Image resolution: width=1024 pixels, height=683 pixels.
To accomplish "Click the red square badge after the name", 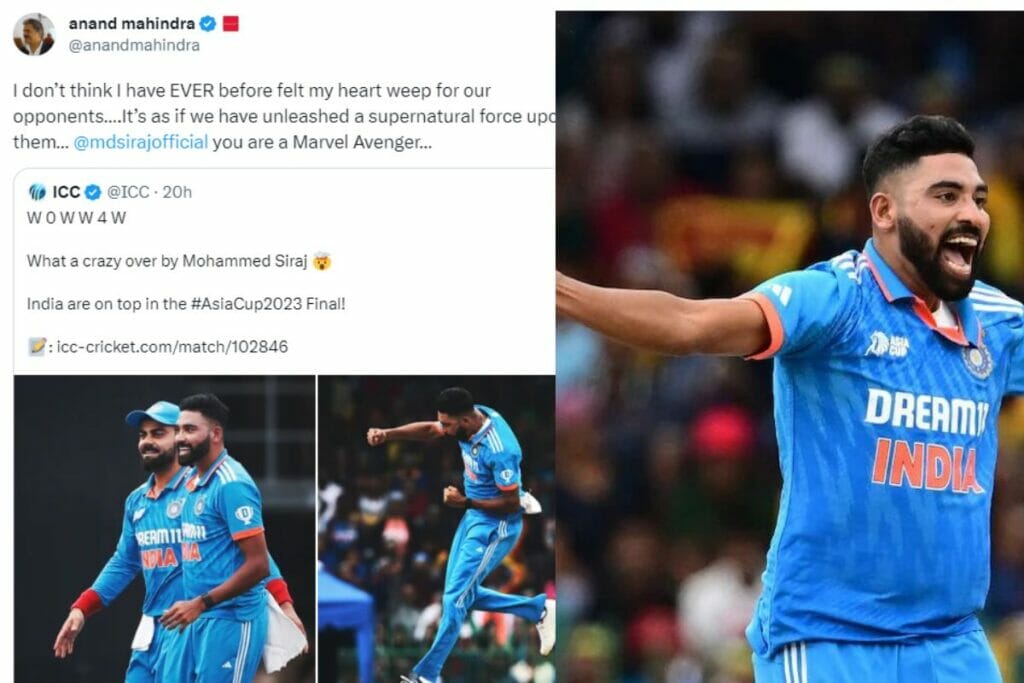I will click(231, 24).
